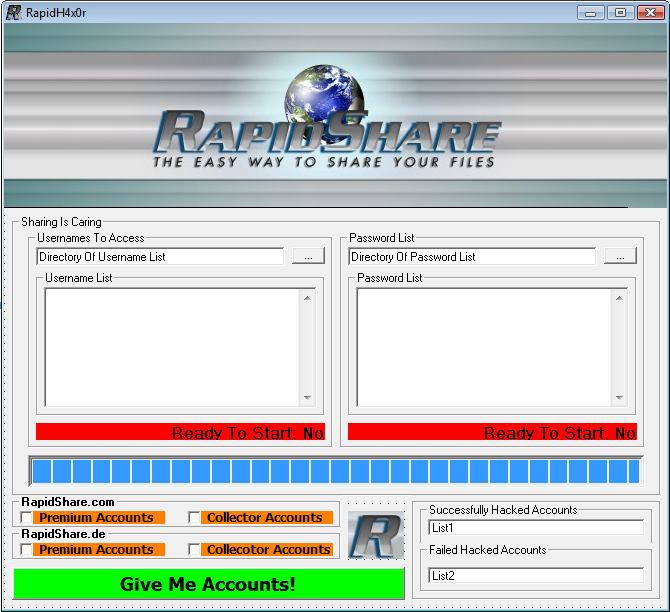The height and width of the screenshot is (612, 670).
Task: Select the Failed Hacked Accounts List2 field
Action: coord(536,576)
